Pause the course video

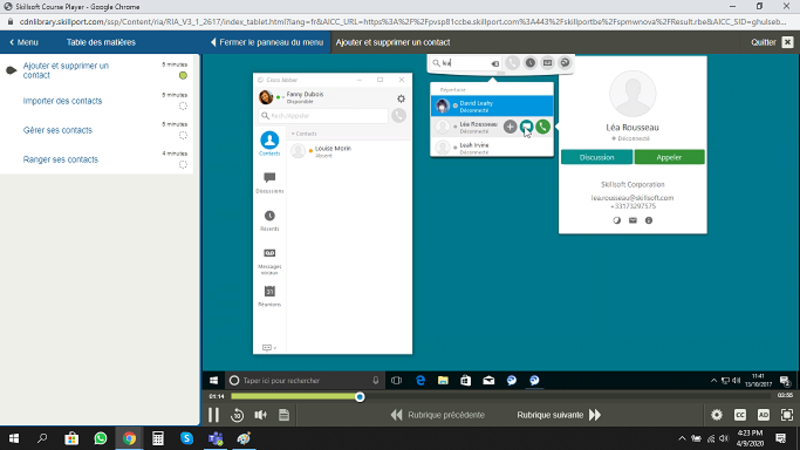tap(213, 415)
